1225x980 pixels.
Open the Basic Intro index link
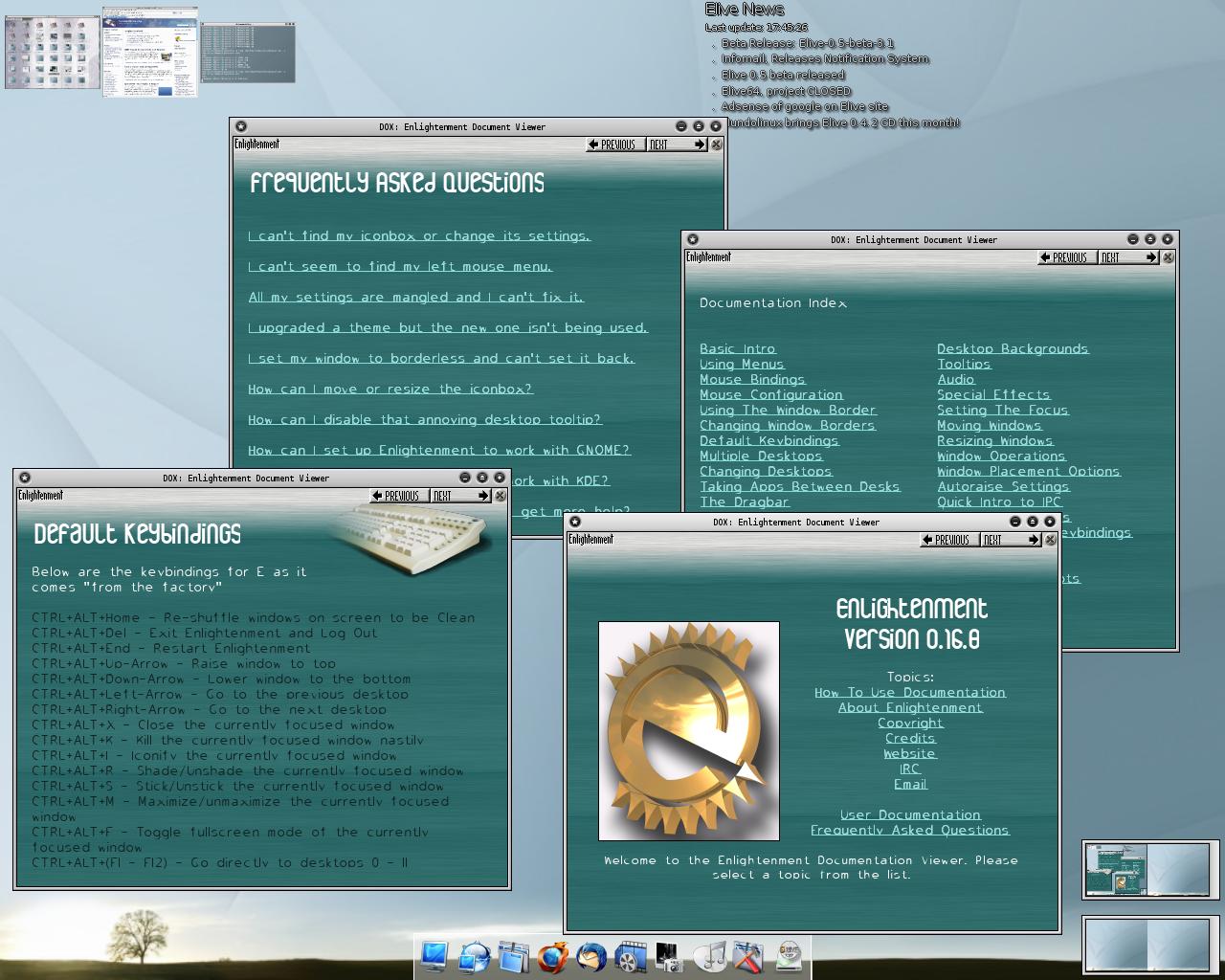click(x=738, y=349)
